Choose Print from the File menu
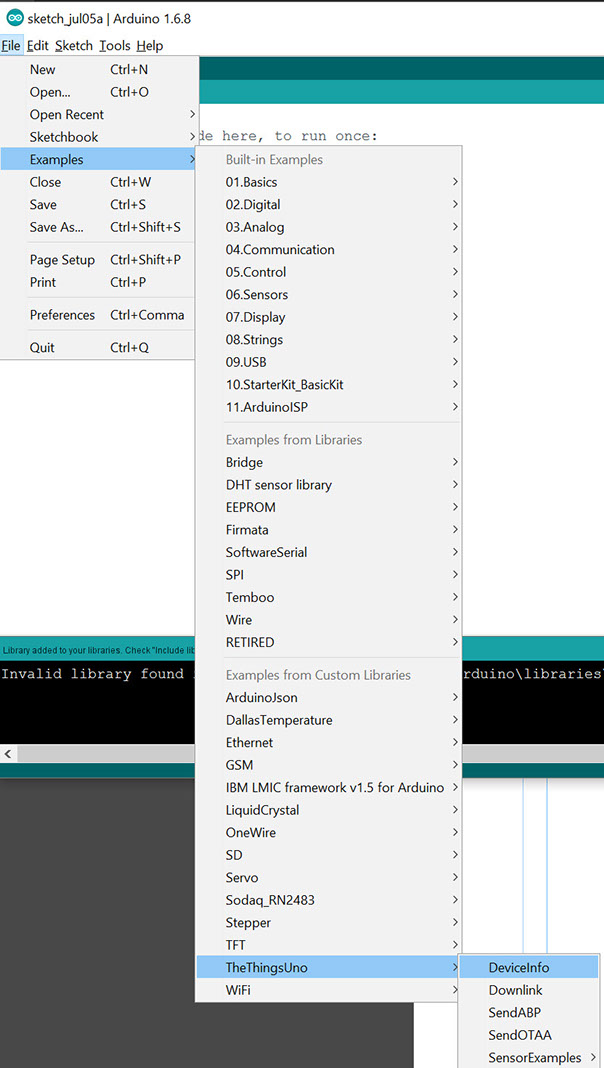The width and height of the screenshot is (604, 1068). [x=99, y=282]
